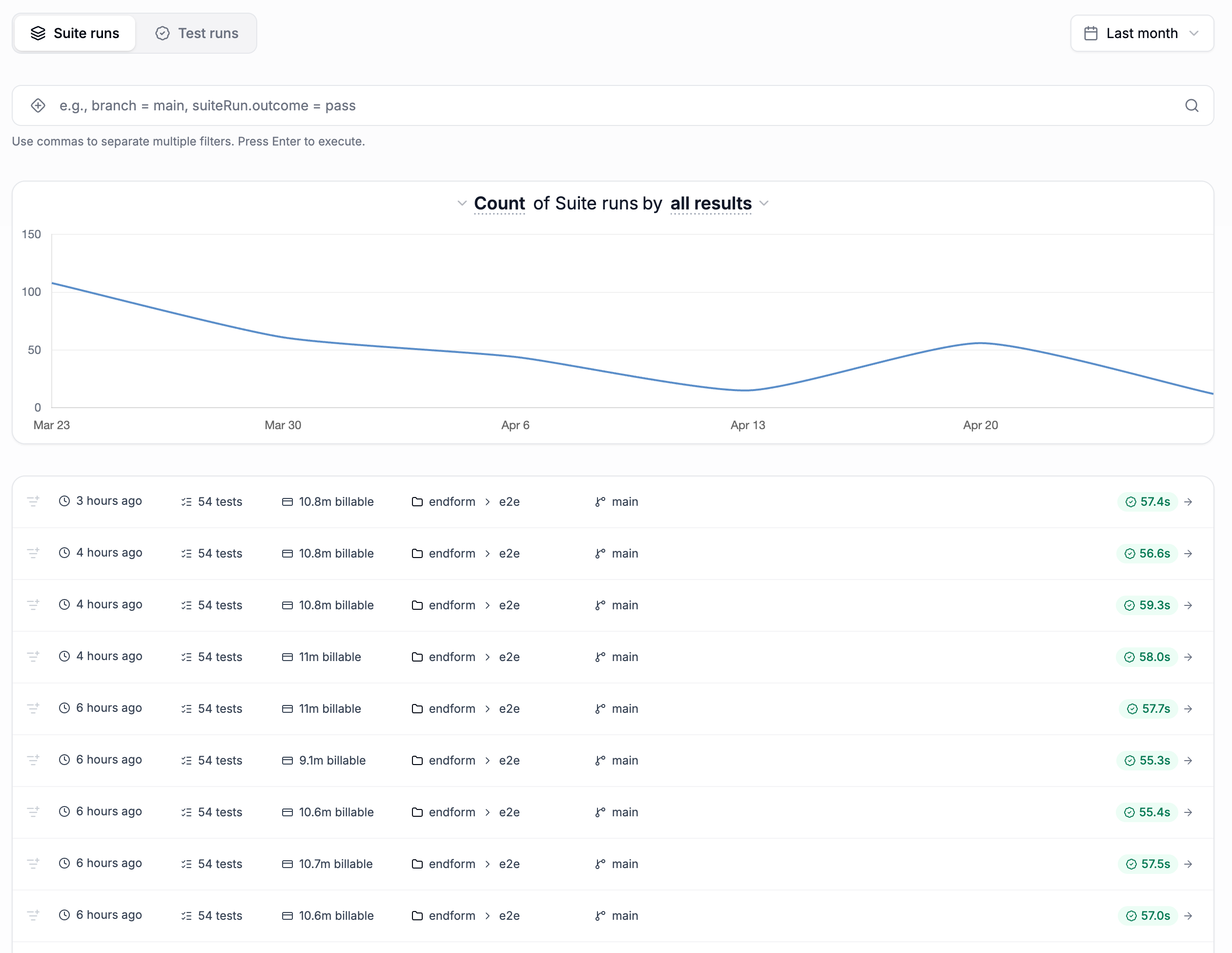Click tests checklist icon in 57.5s row
Screen dimensions: 1232x953
pos(186,864)
